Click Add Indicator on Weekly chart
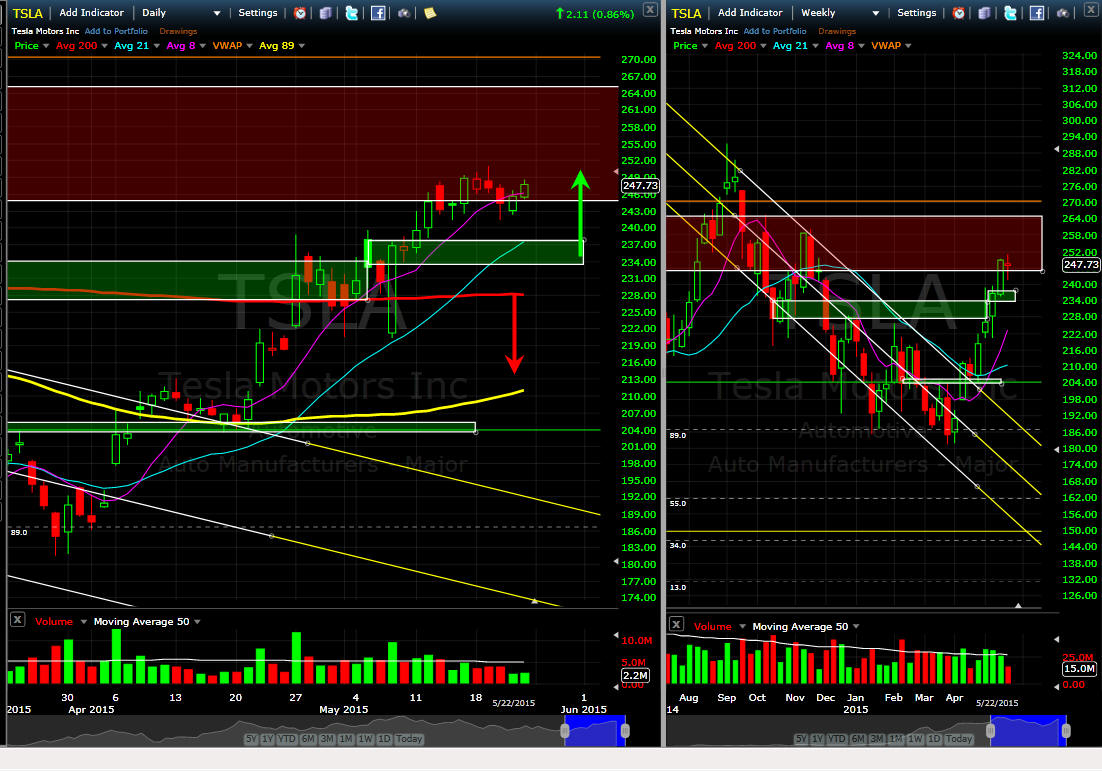1102x771 pixels. [750, 13]
